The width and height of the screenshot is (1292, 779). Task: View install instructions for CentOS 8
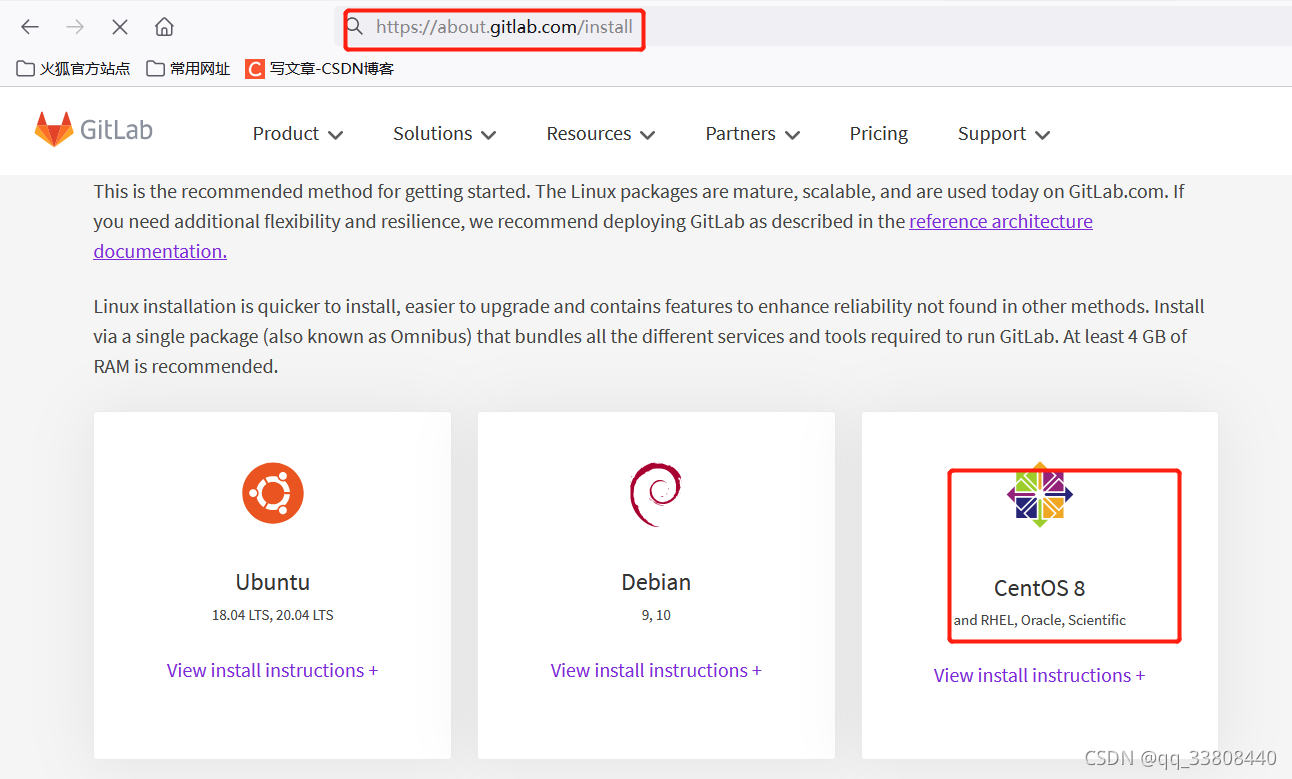pyautogui.click(x=1040, y=675)
